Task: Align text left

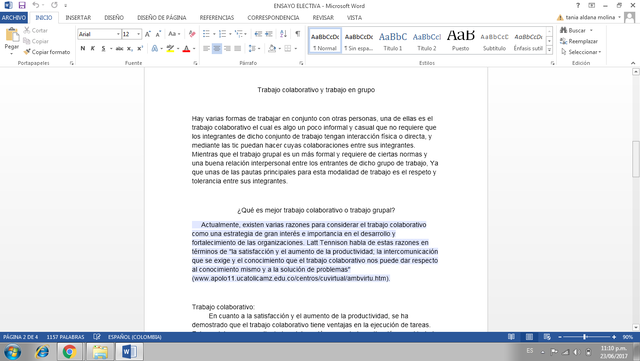Action: point(207,49)
